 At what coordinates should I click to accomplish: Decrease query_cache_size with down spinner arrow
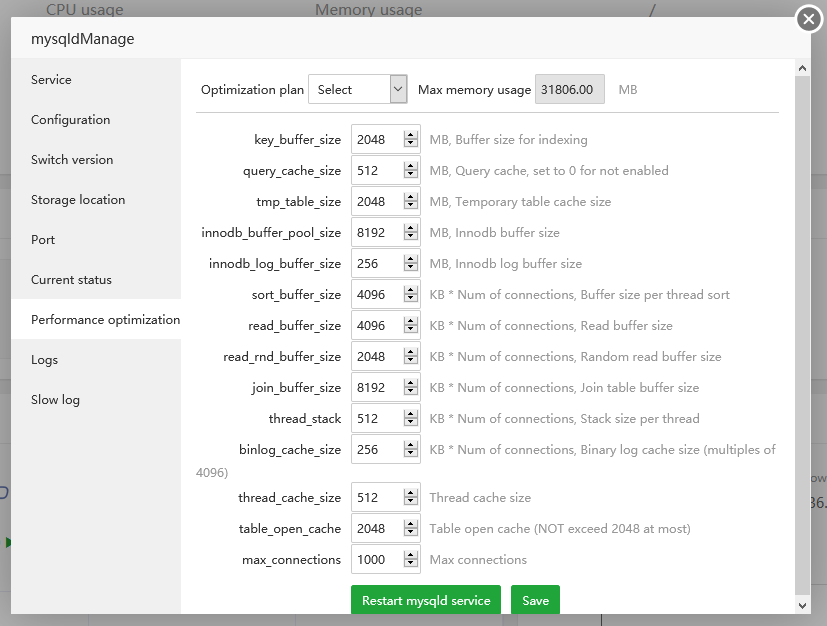tap(411, 175)
